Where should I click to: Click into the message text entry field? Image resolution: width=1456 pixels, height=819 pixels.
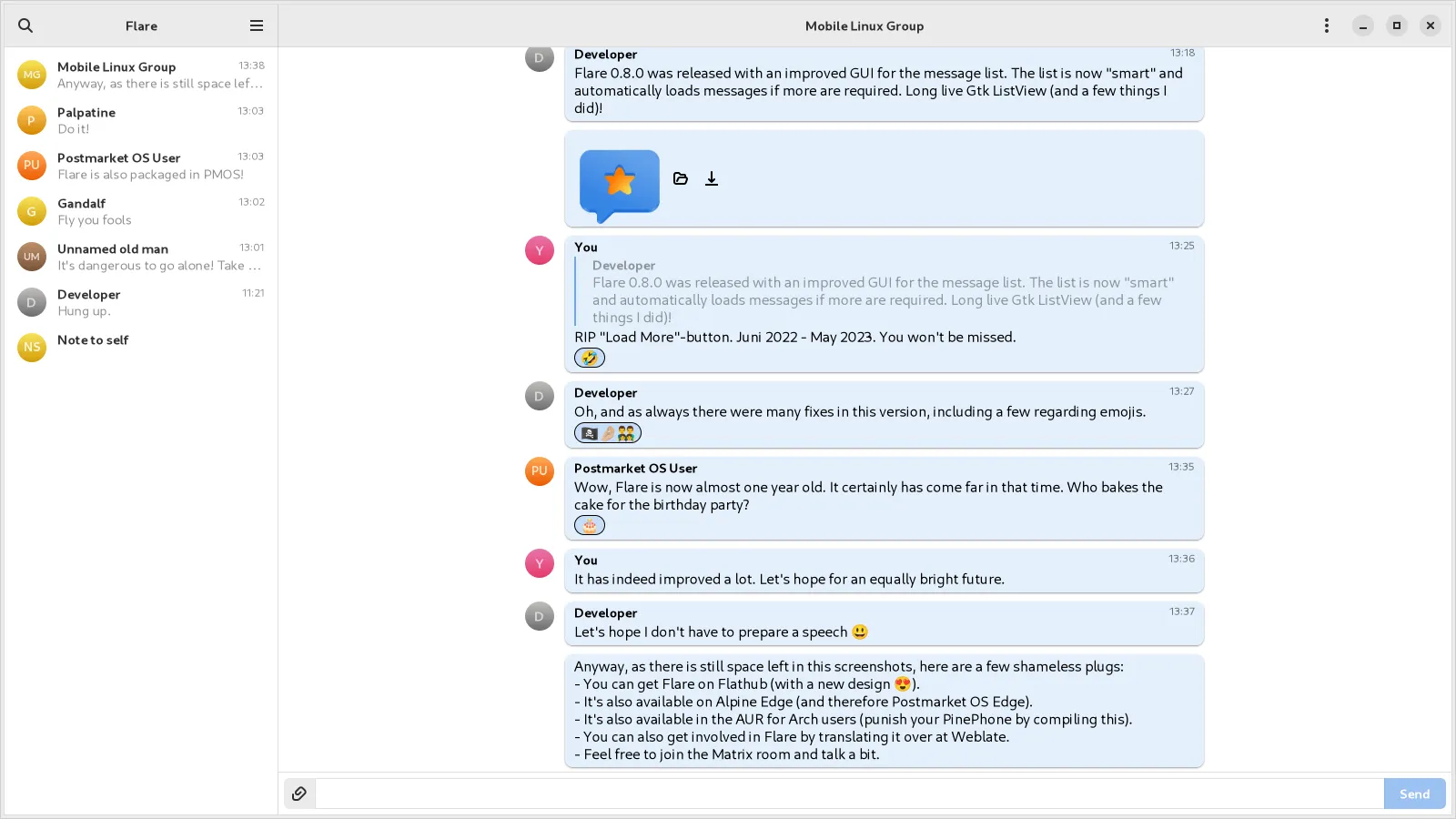point(849,794)
